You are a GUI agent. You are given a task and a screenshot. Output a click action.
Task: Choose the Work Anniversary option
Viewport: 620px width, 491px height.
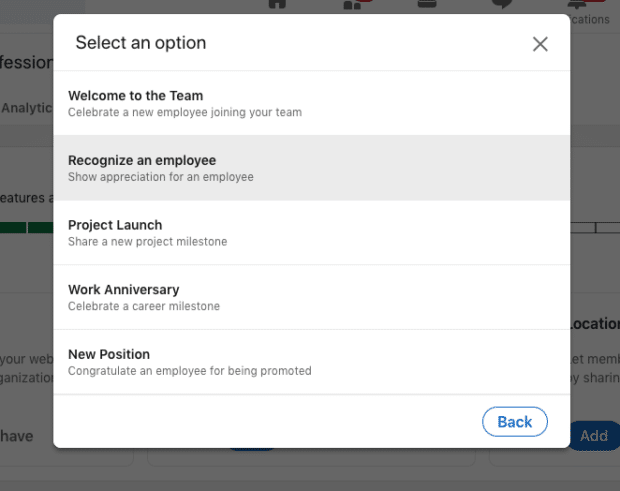[312, 297]
